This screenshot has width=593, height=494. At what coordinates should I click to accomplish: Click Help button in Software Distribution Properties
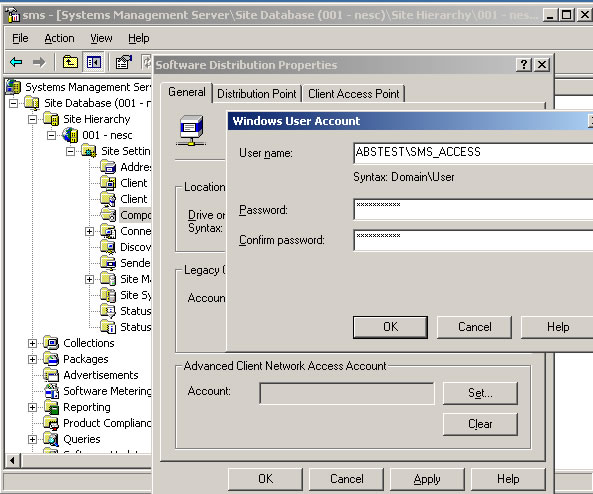point(508,479)
